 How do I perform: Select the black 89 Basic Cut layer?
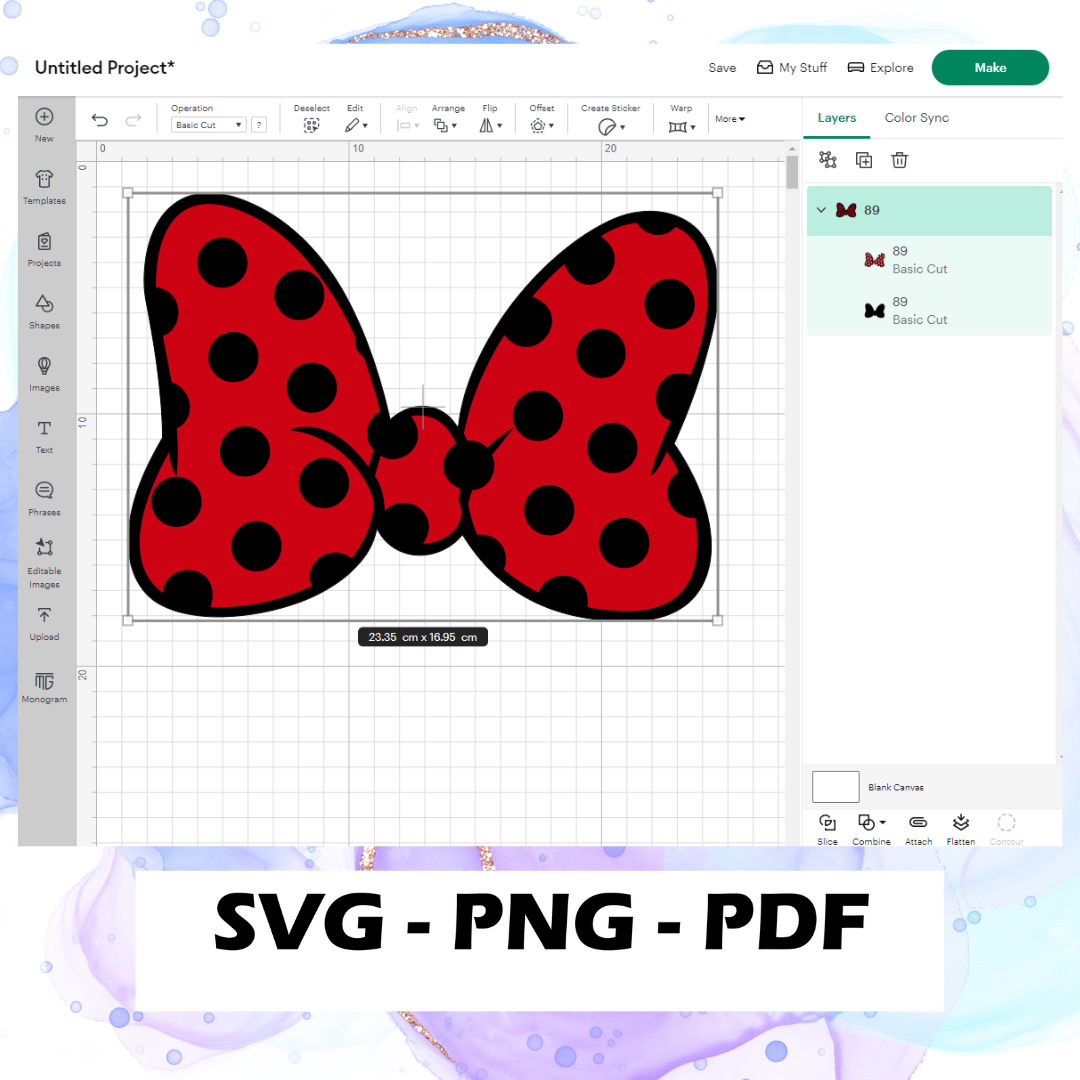(929, 311)
